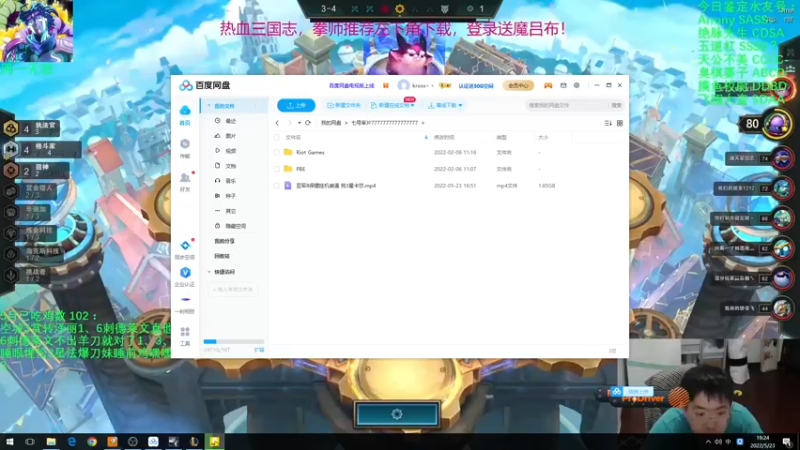Expand the breadcrumb trailing arrow
Screen dimensions: 800x450
click(x=423, y=123)
